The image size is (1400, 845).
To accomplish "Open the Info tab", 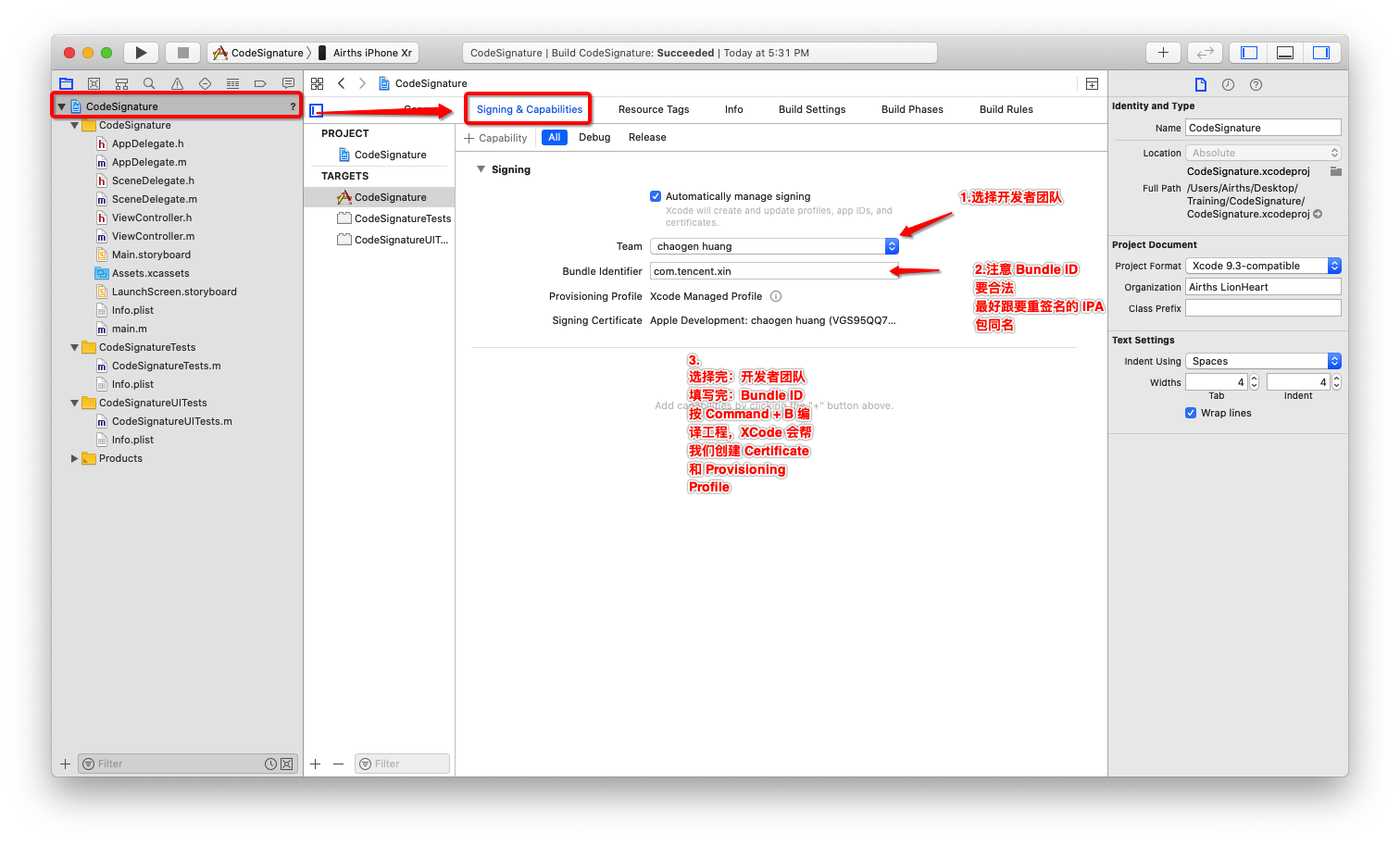I will [733, 109].
